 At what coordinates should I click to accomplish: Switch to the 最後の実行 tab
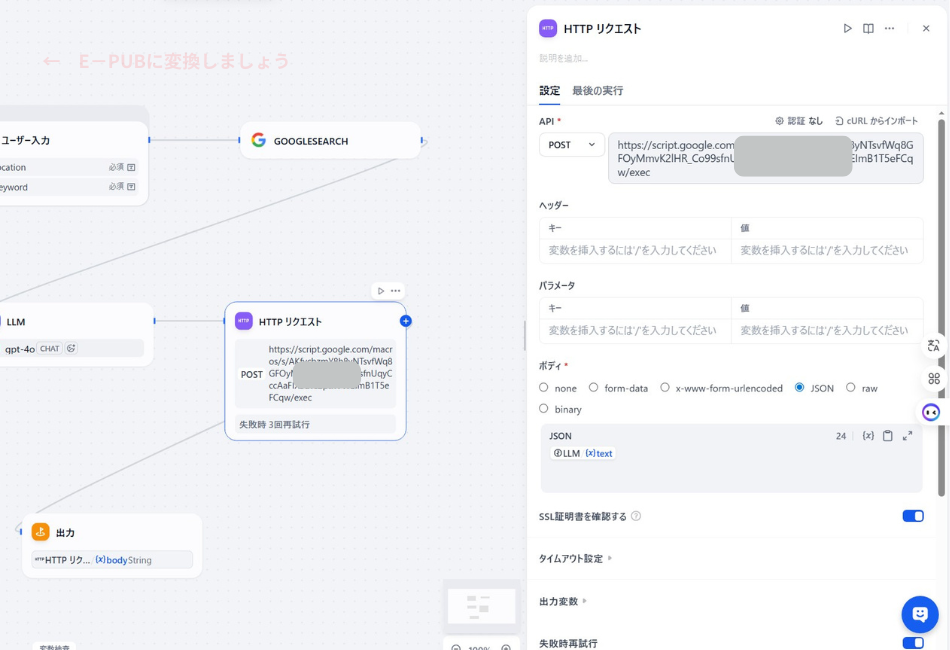pyautogui.click(x=598, y=90)
